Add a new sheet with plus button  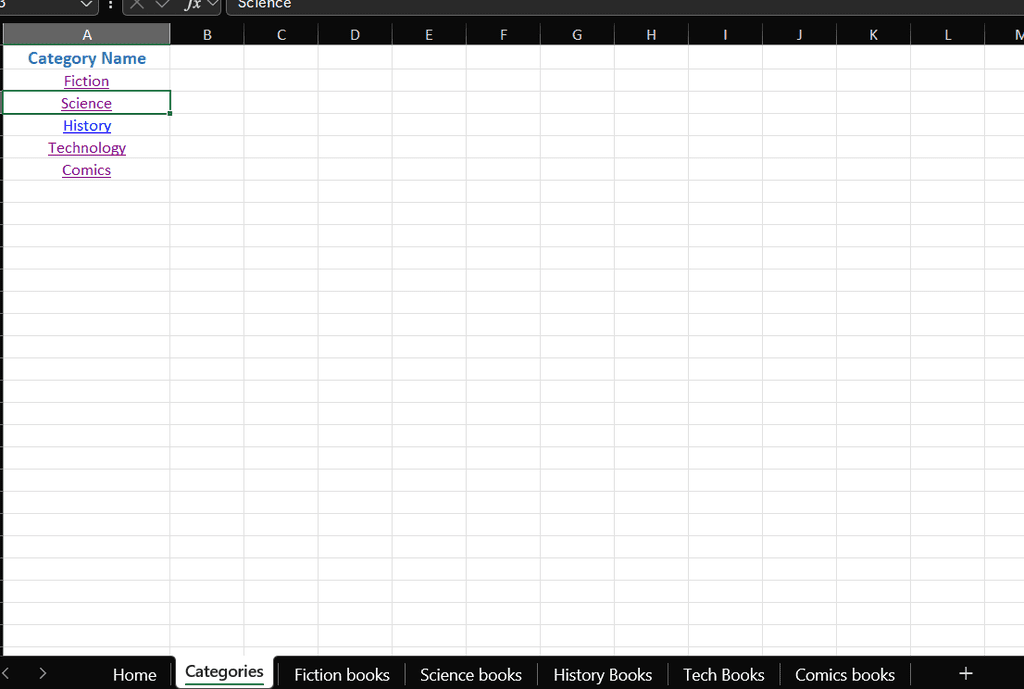pyautogui.click(x=966, y=673)
